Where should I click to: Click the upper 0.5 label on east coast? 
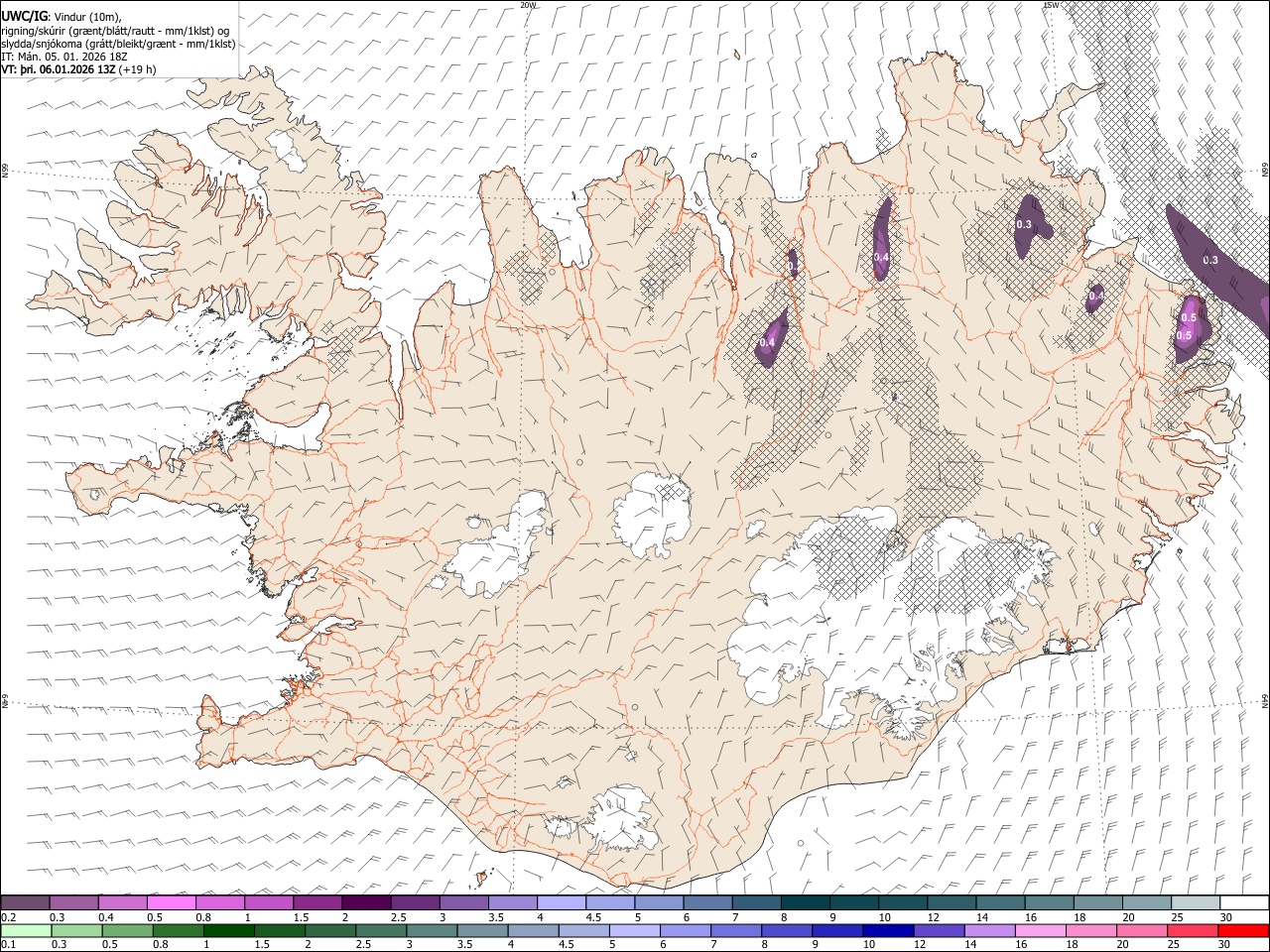point(1189,317)
